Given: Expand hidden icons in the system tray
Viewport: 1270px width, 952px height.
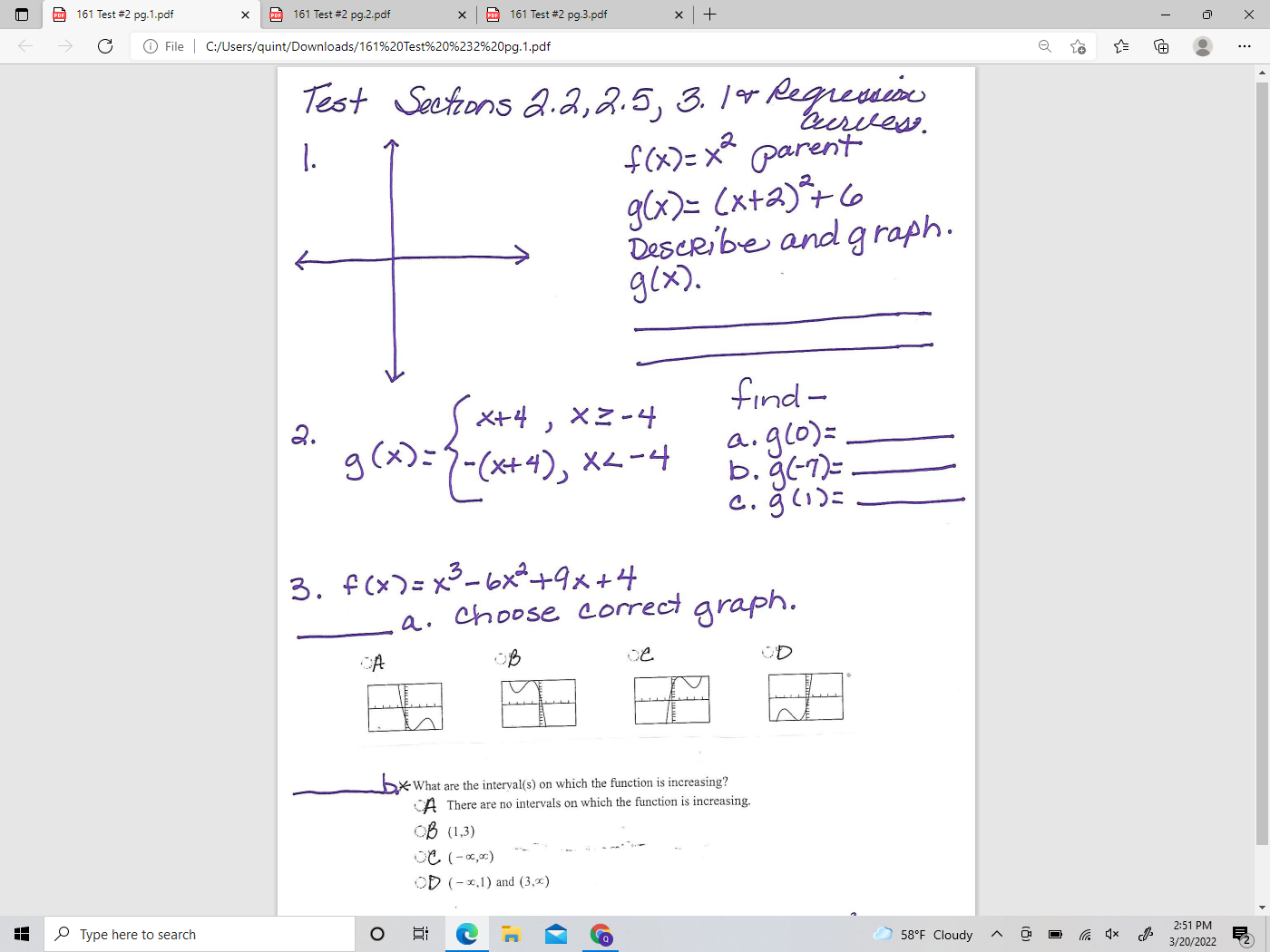Looking at the screenshot, I should (x=996, y=934).
